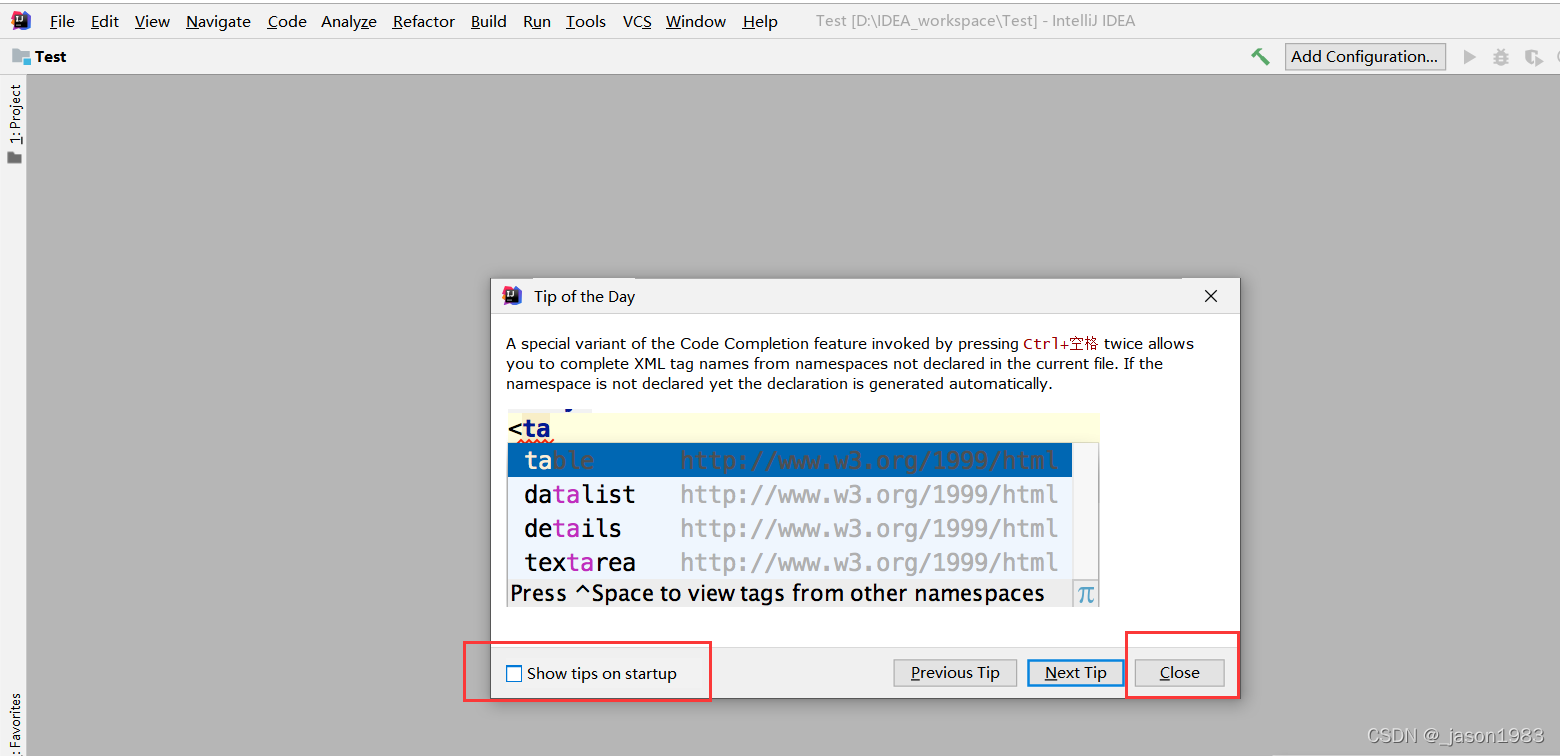Screen dimensions: 1560x756
Task: Select the 'table' completion suggestion
Action: pos(790,461)
